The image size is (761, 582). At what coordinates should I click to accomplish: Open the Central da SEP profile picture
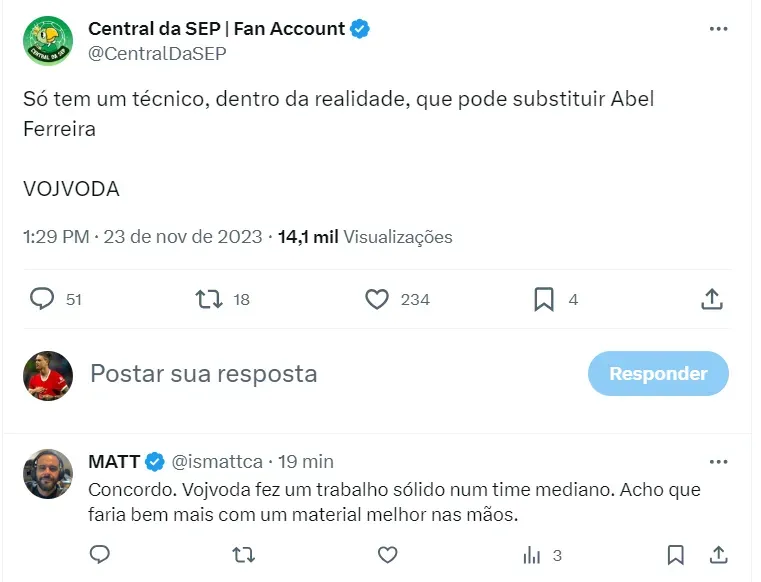[x=48, y=40]
